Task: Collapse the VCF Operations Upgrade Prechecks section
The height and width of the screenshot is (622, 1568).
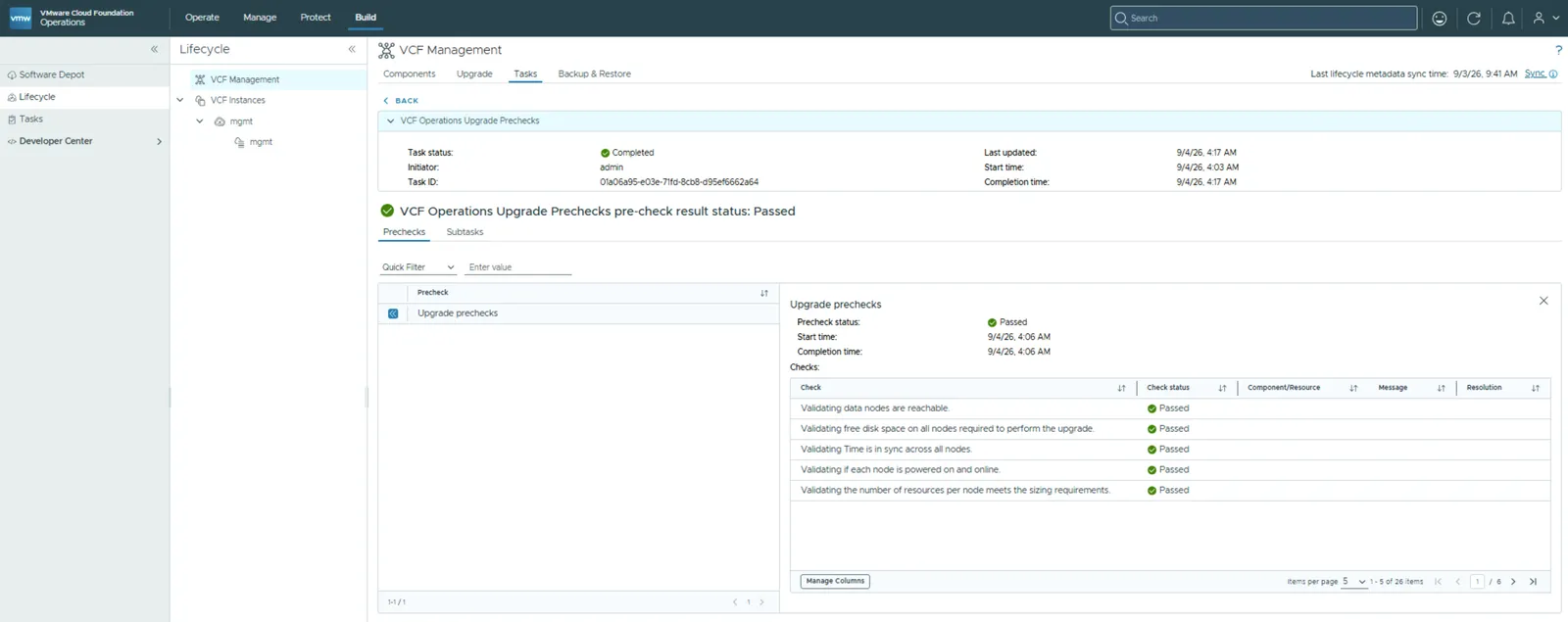Action: click(x=390, y=121)
